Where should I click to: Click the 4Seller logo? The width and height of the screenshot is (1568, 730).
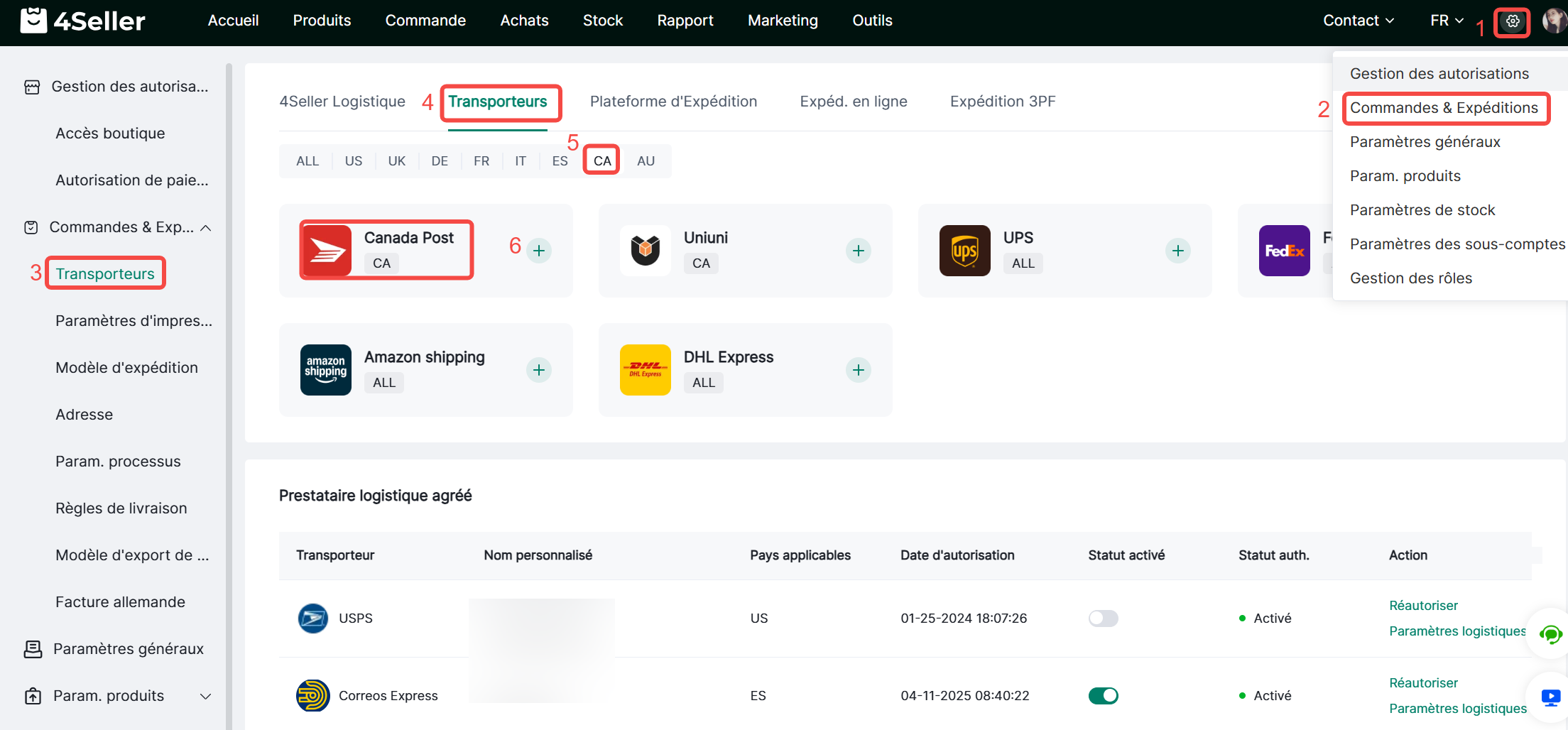[x=82, y=21]
